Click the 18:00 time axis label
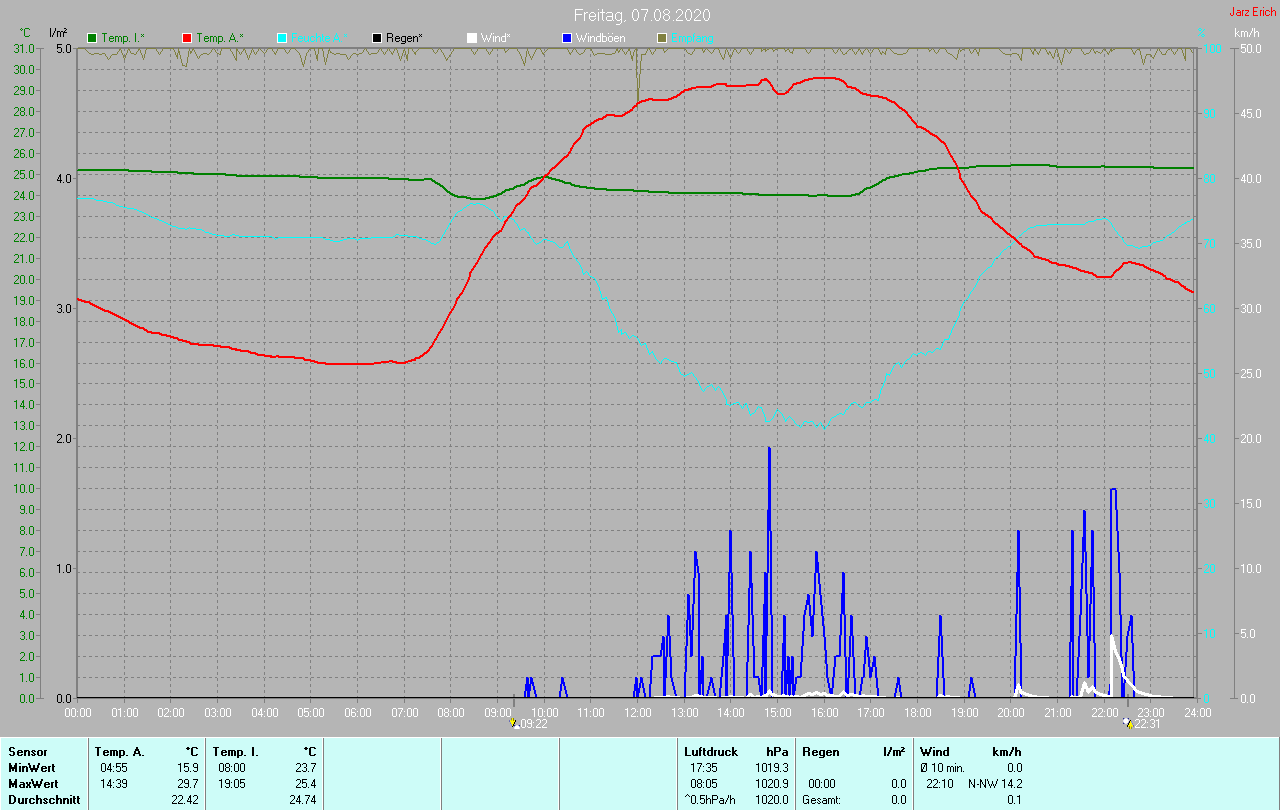Viewport: 1280px width, 810px height. click(x=917, y=713)
